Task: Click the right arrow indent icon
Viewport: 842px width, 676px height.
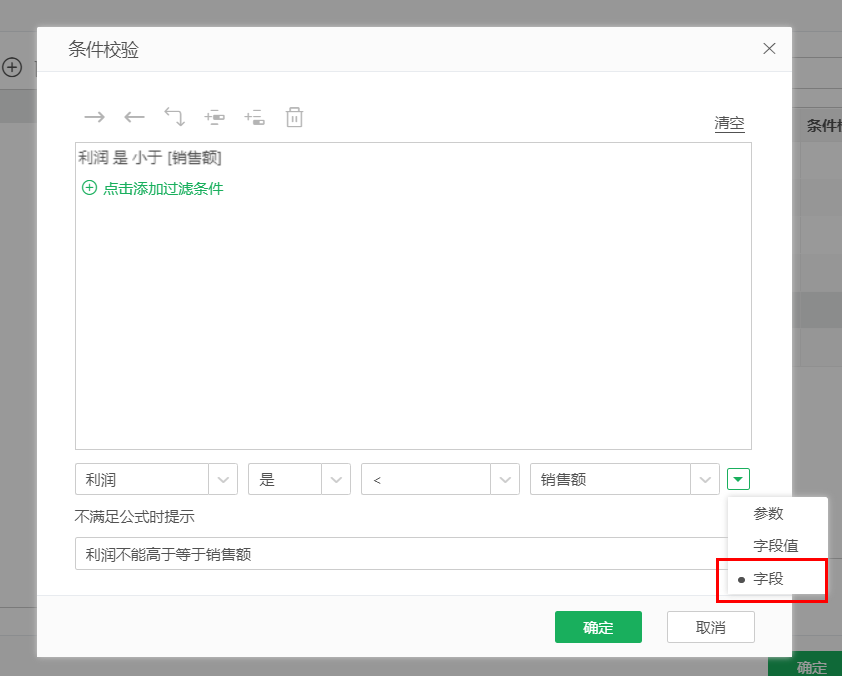Action: coord(94,118)
